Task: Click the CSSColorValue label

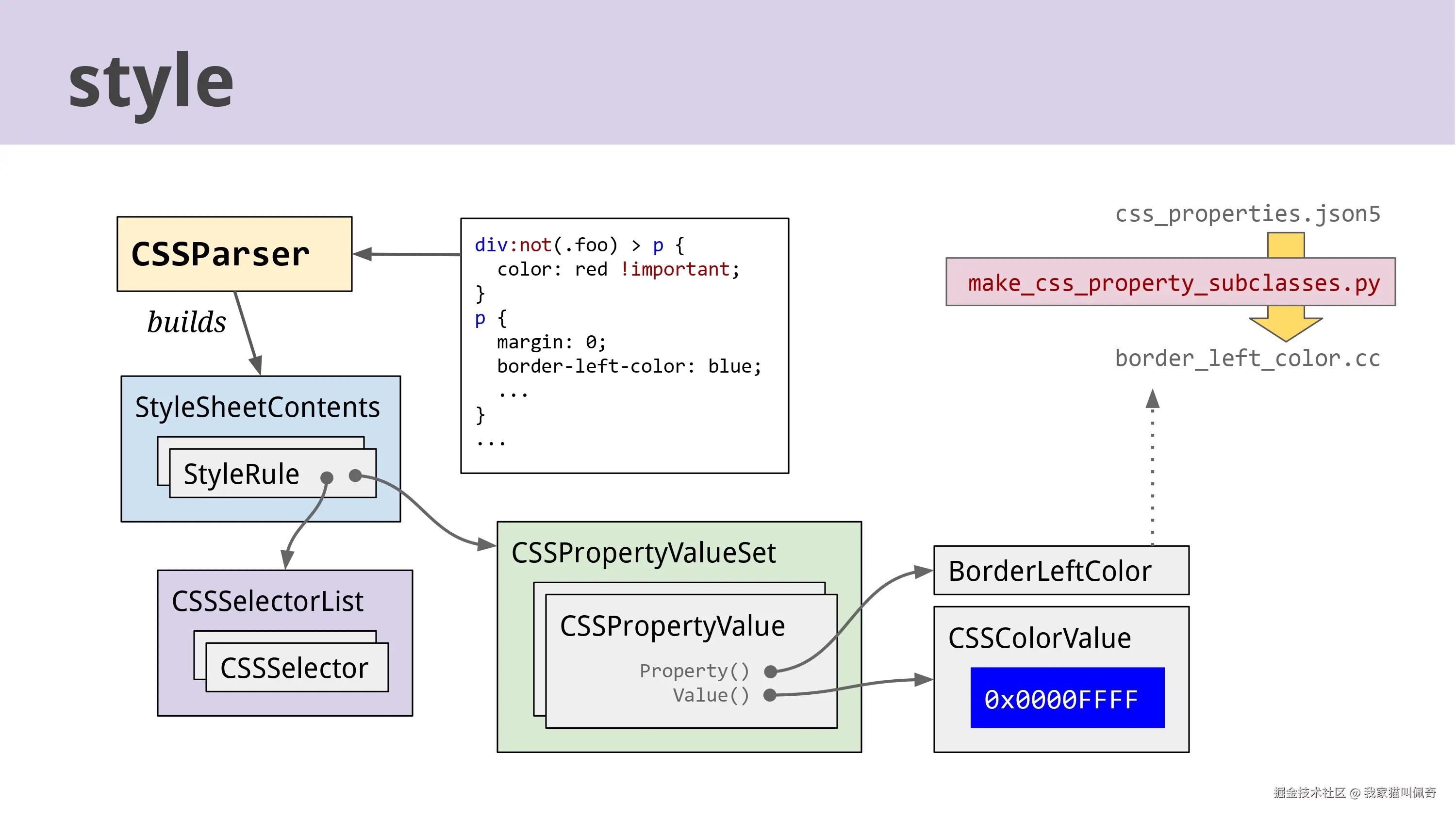Action: 1039,638
